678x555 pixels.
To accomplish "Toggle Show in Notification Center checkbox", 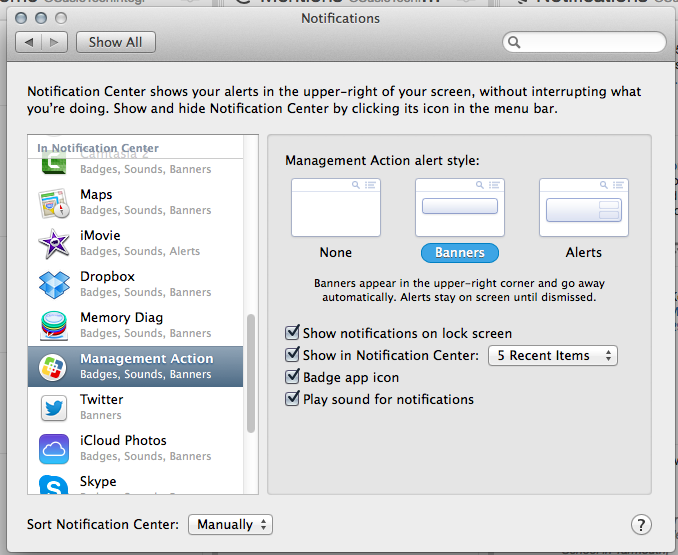I will pos(292,355).
